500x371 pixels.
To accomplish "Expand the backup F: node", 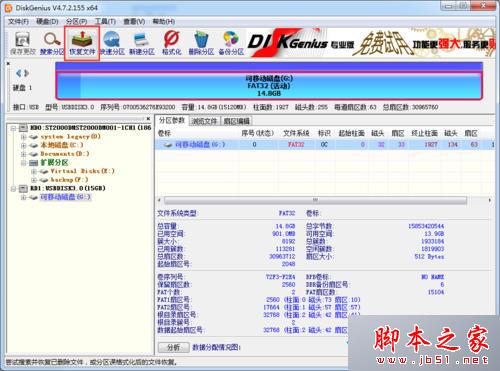I will 34,180.
